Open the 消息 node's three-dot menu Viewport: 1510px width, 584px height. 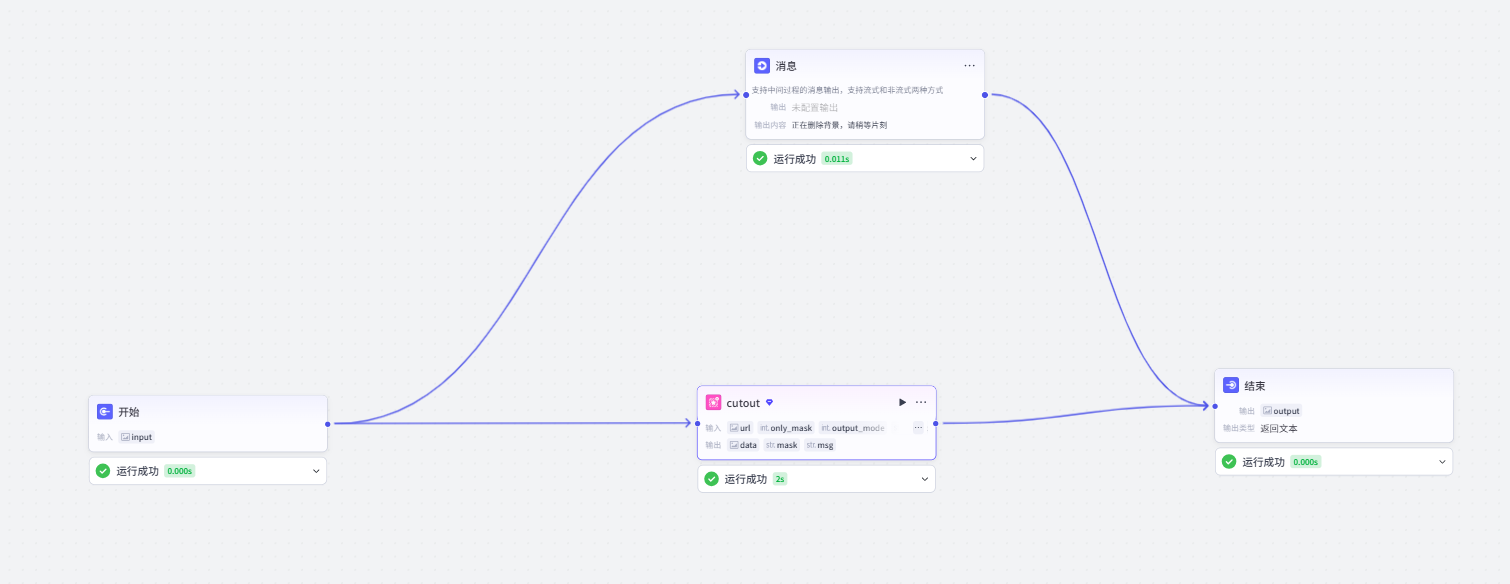pyautogui.click(x=969, y=65)
